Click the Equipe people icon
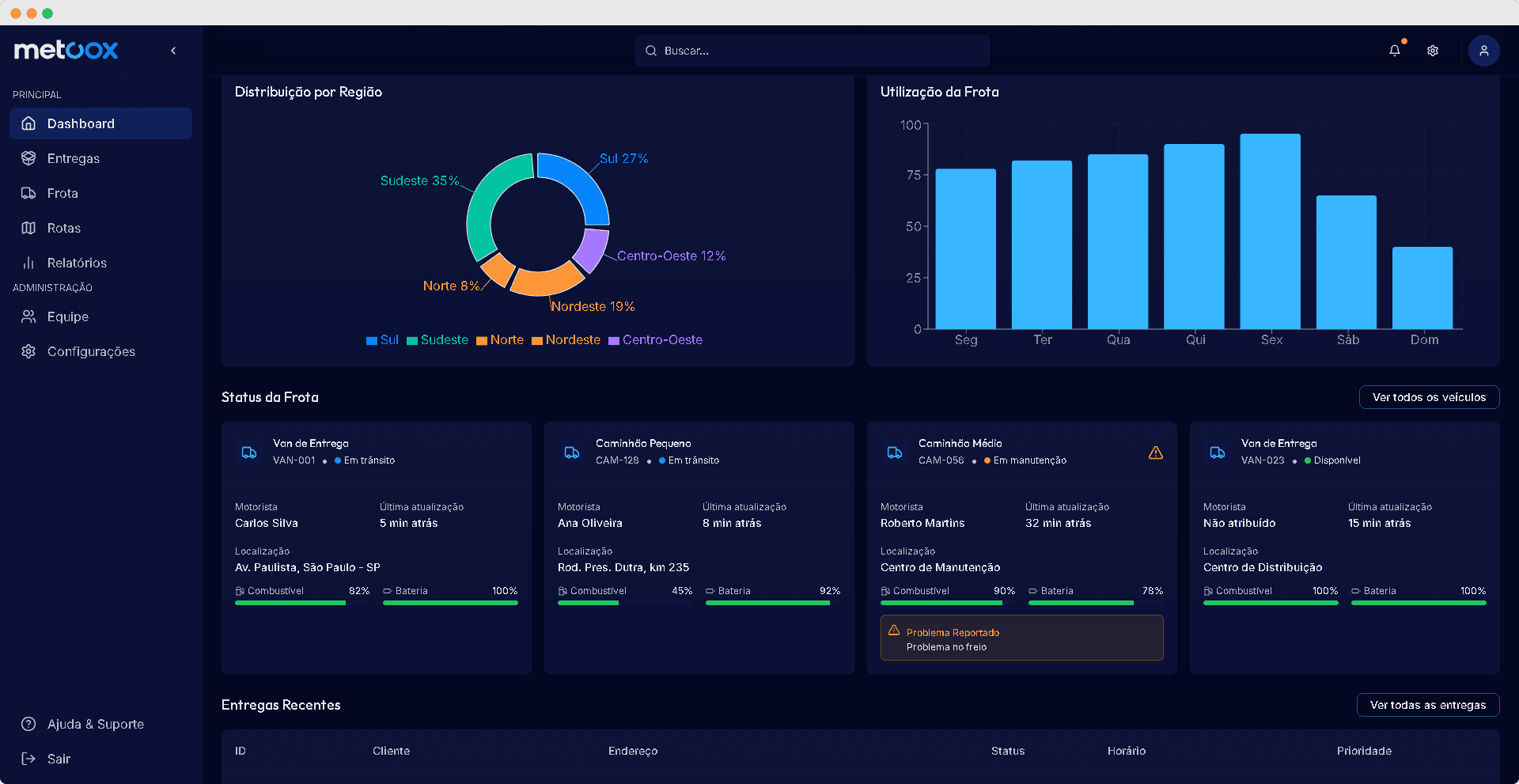The height and width of the screenshot is (784, 1519). (x=28, y=316)
